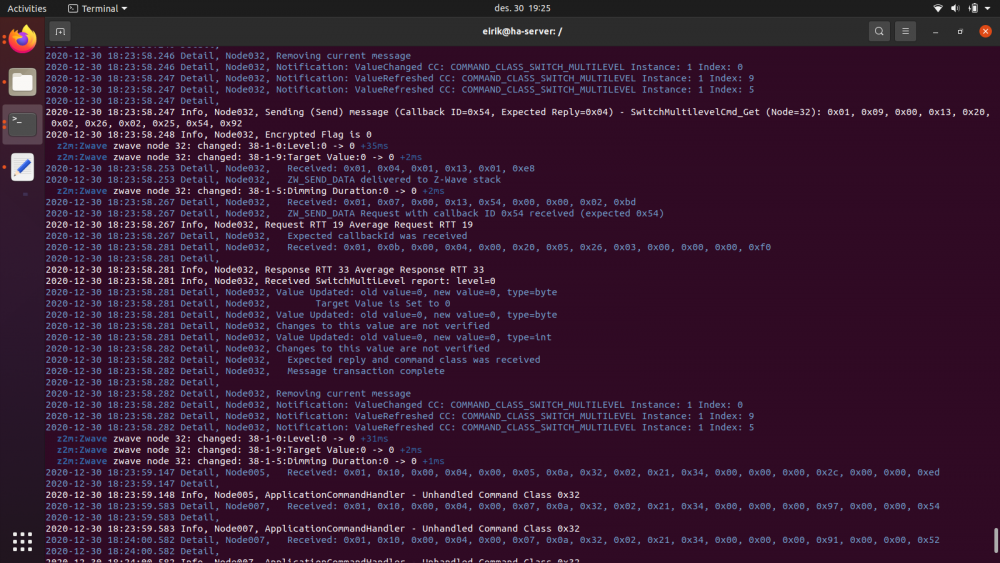Click the Terminal icon in the dock
This screenshot has height=563, width=1000.
(x=22, y=125)
